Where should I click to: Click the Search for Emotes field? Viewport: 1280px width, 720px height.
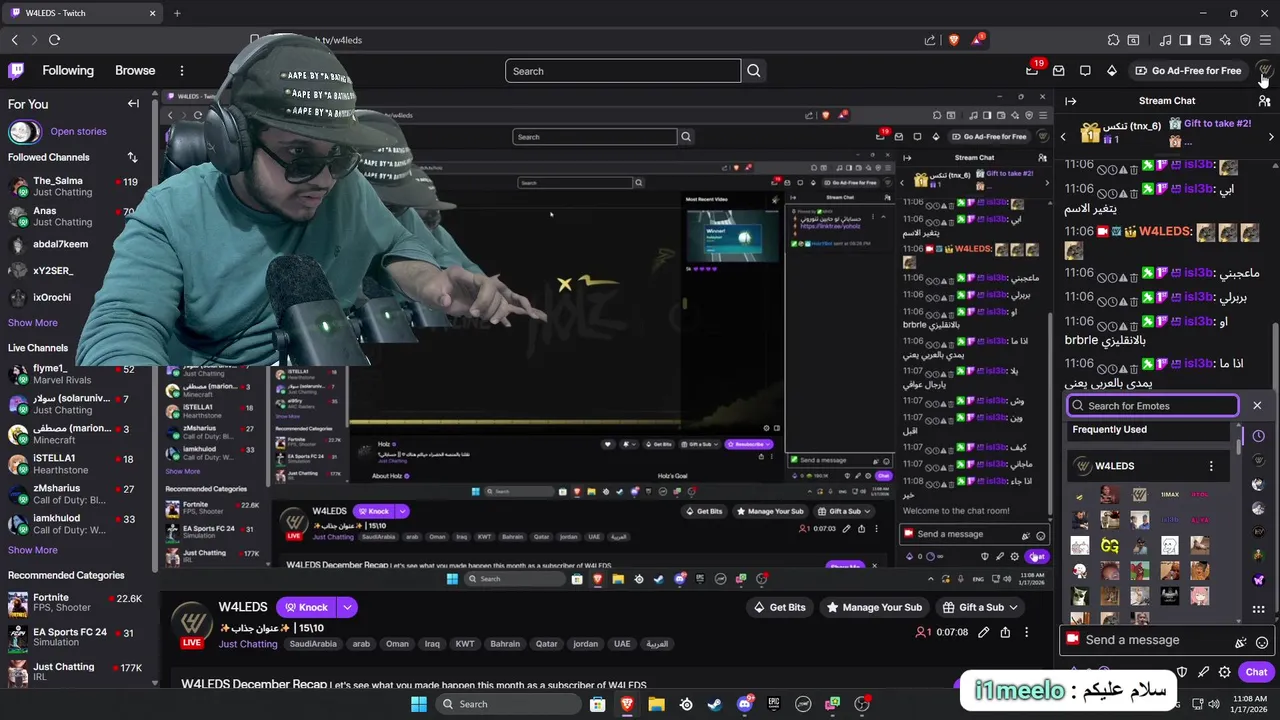pyautogui.click(x=1153, y=406)
